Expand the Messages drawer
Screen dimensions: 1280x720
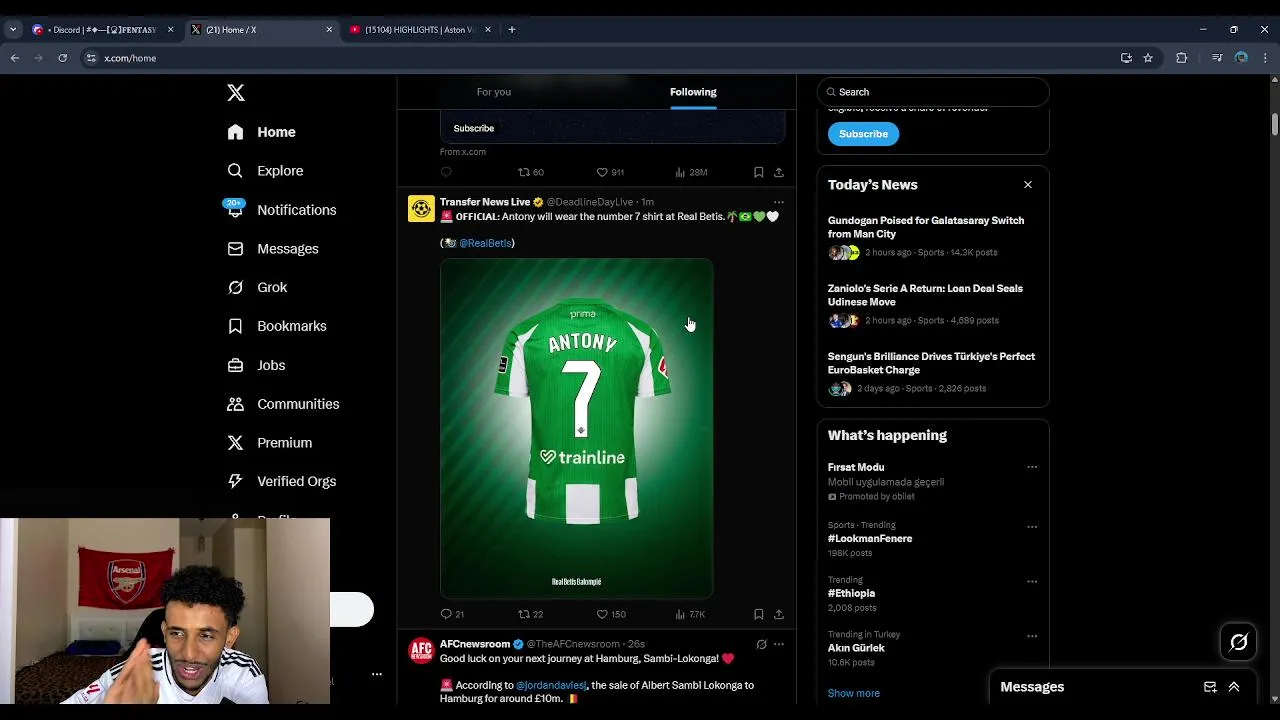click(1234, 687)
